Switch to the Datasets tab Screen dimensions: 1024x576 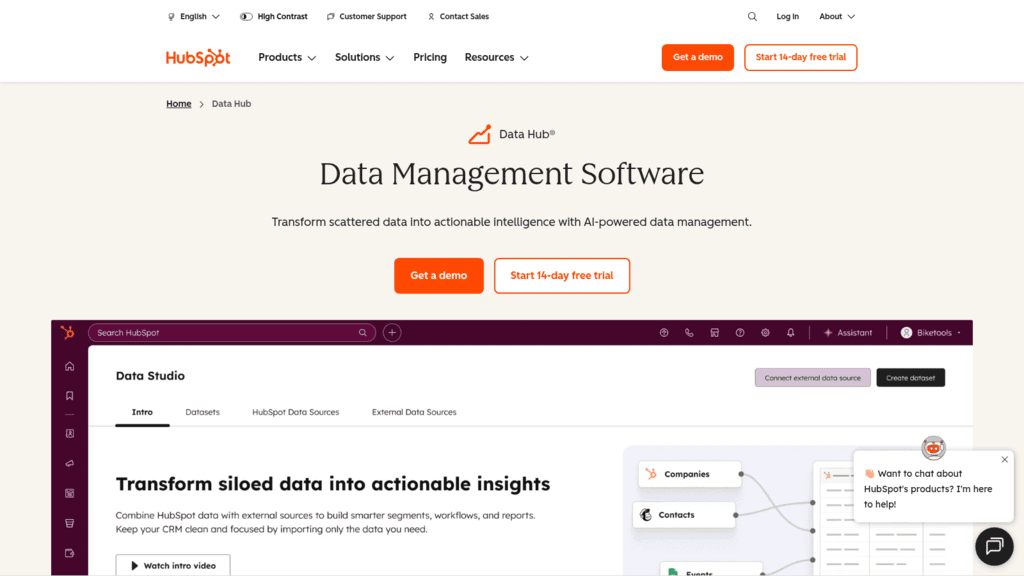click(x=202, y=412)
